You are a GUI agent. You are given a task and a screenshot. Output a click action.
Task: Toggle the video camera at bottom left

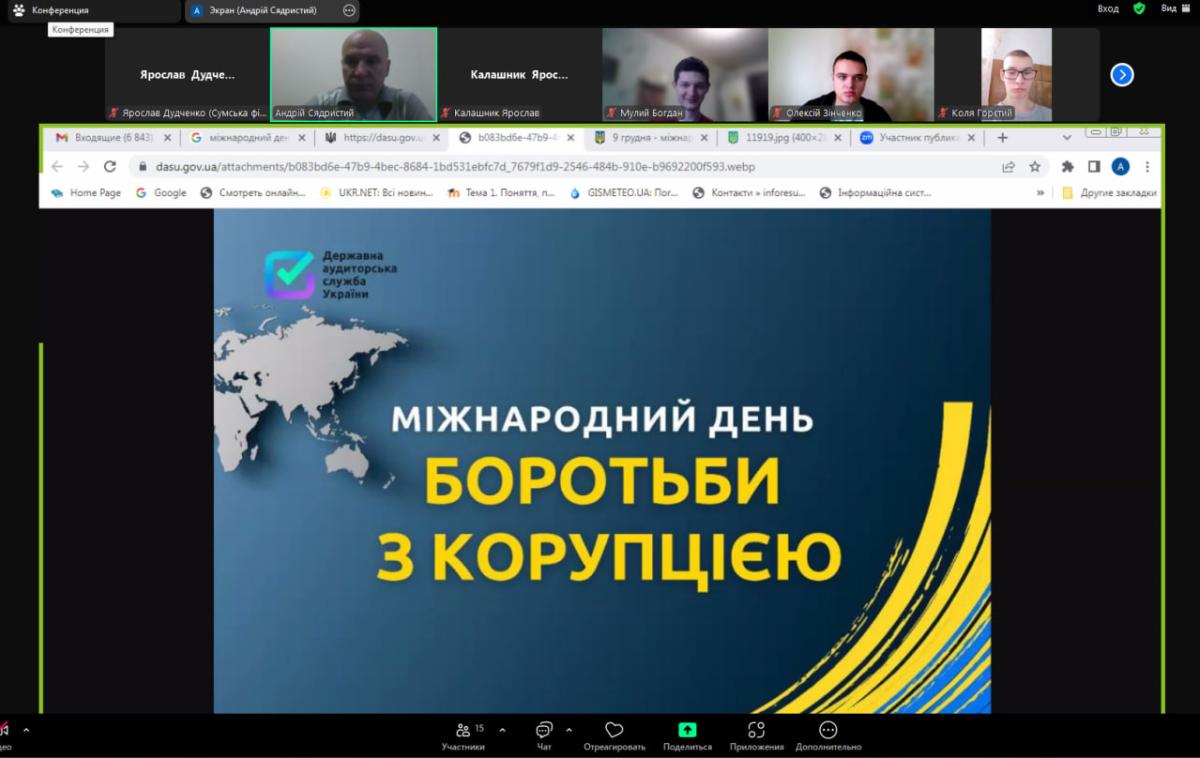point(5,733)
